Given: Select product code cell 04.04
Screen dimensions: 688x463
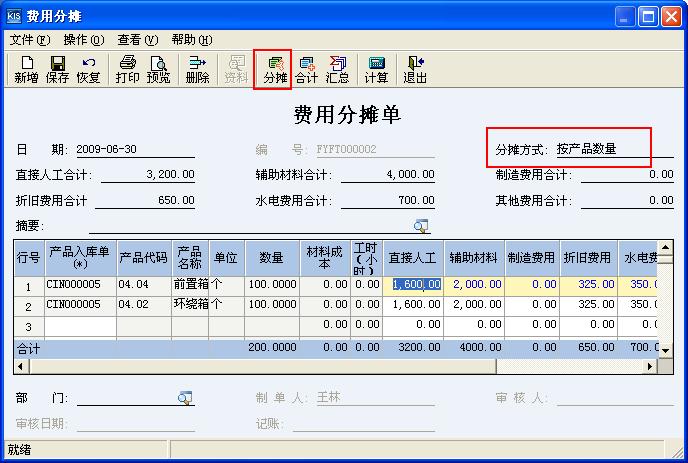Looking at the screenshot, I should pos(144,285).
